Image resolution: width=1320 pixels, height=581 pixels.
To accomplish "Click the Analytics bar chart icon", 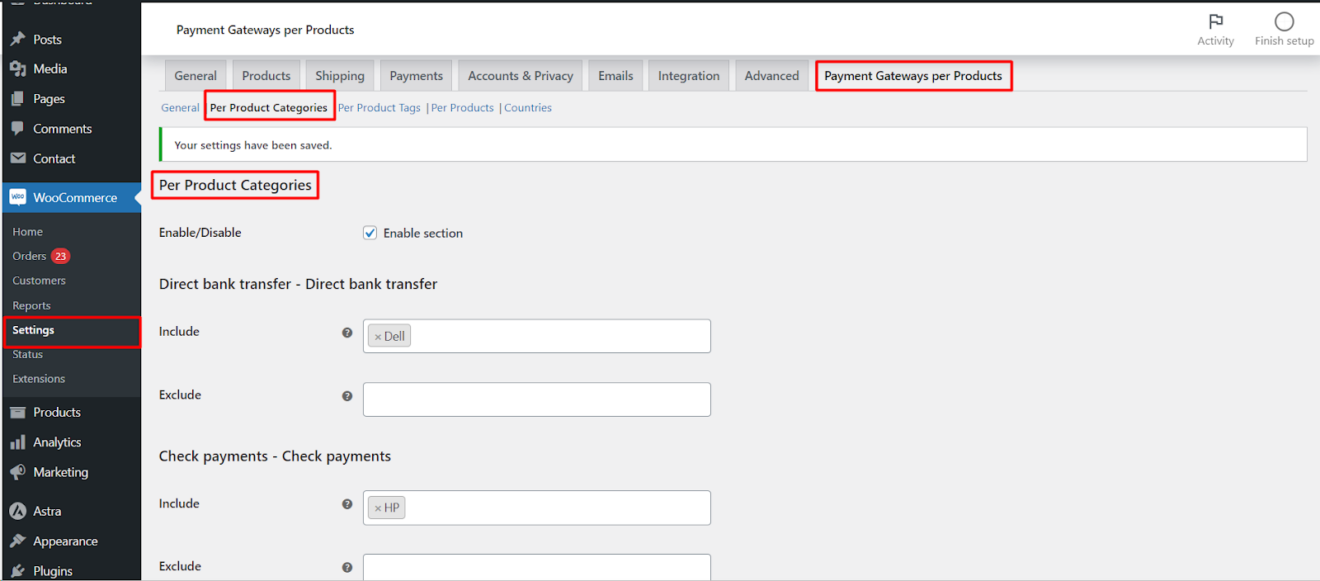I will pos(17,442).
